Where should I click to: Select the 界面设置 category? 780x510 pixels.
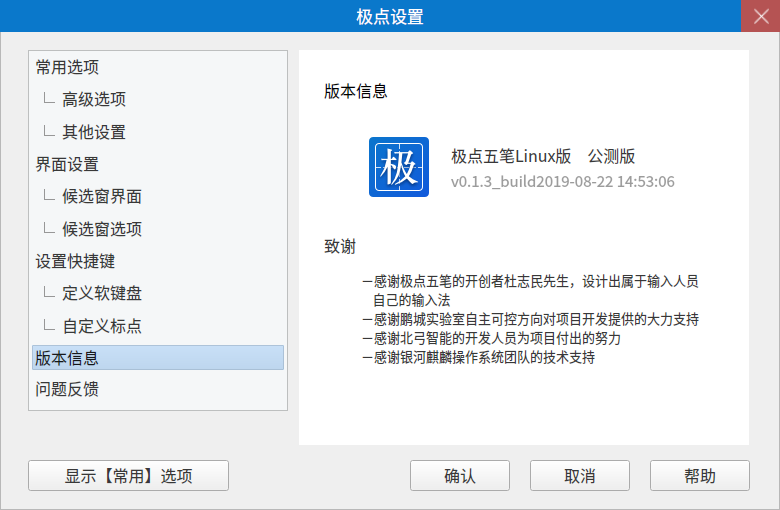pos(67,164)
